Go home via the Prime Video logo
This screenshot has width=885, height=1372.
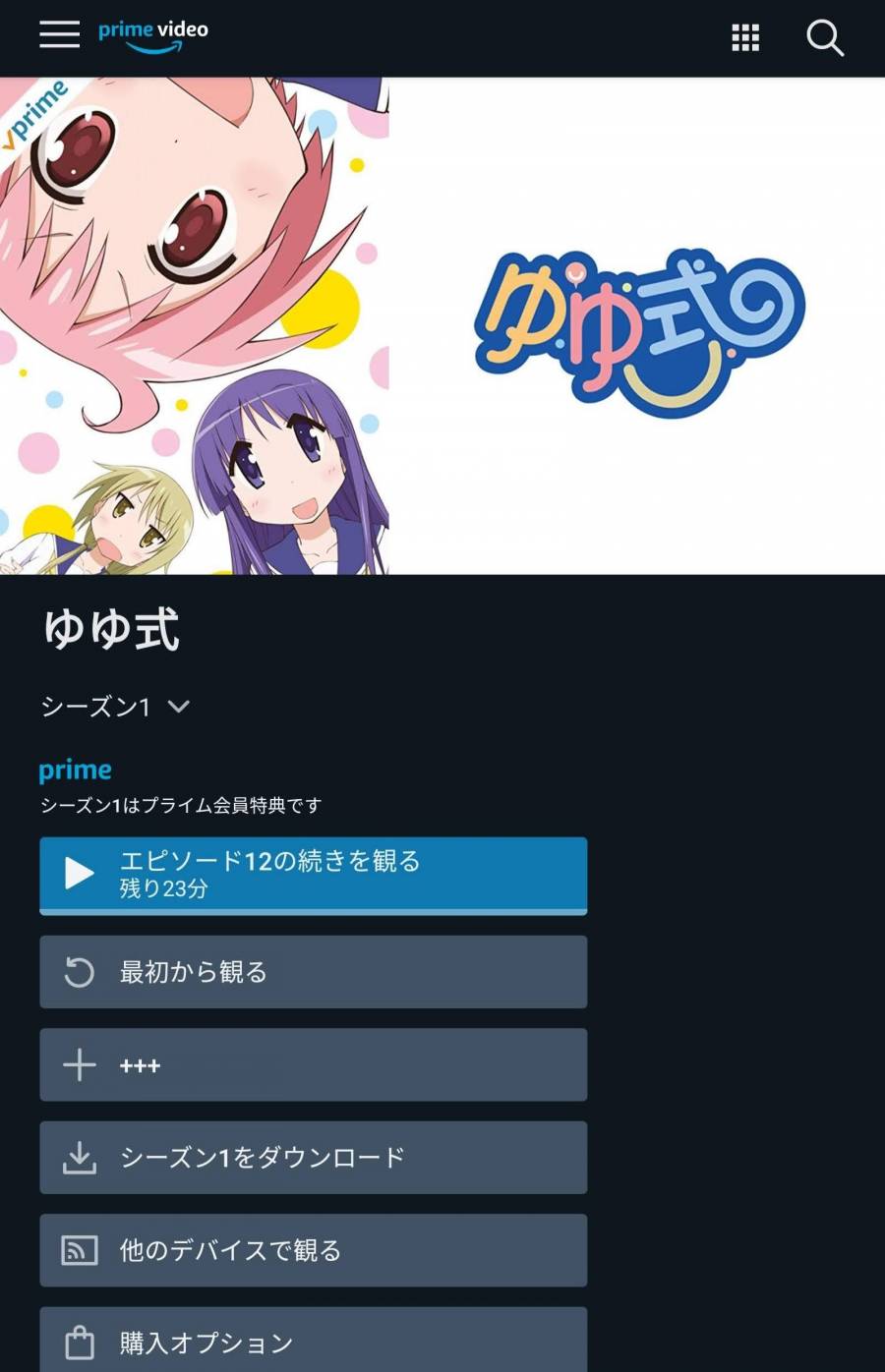153,35
